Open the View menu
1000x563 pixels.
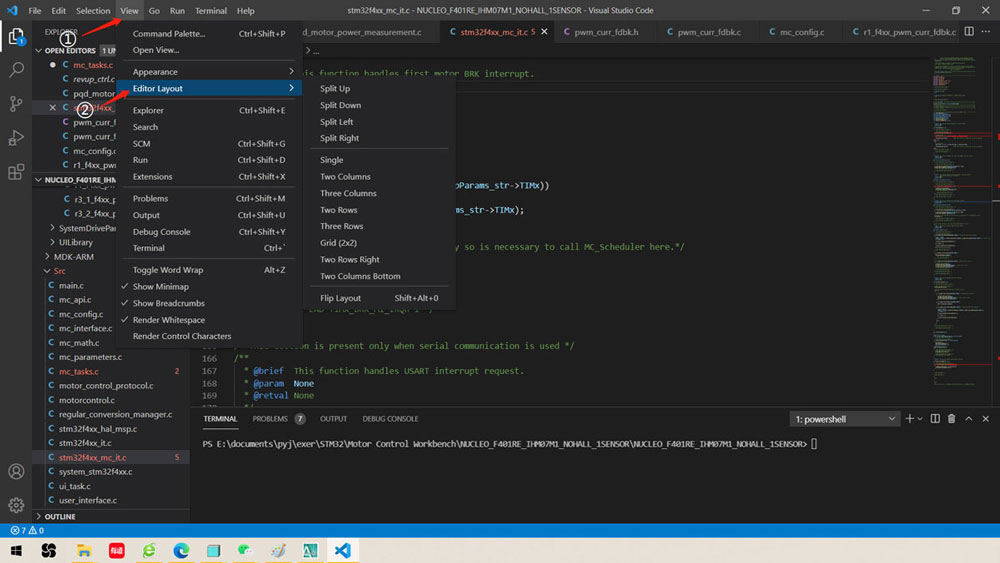129,10
